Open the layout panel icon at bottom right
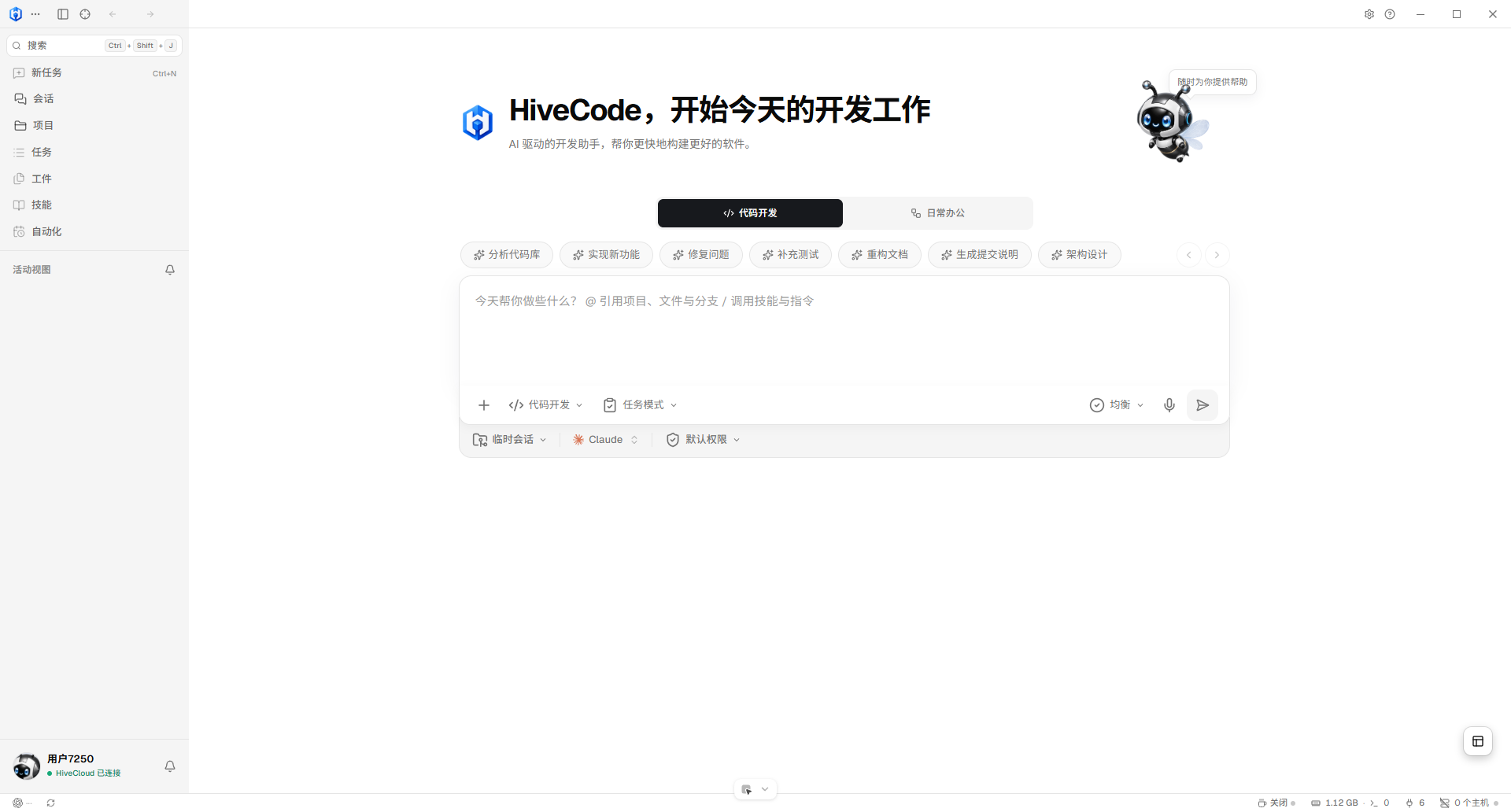Screen dimensions: 1511x812 click(1478, 741)
